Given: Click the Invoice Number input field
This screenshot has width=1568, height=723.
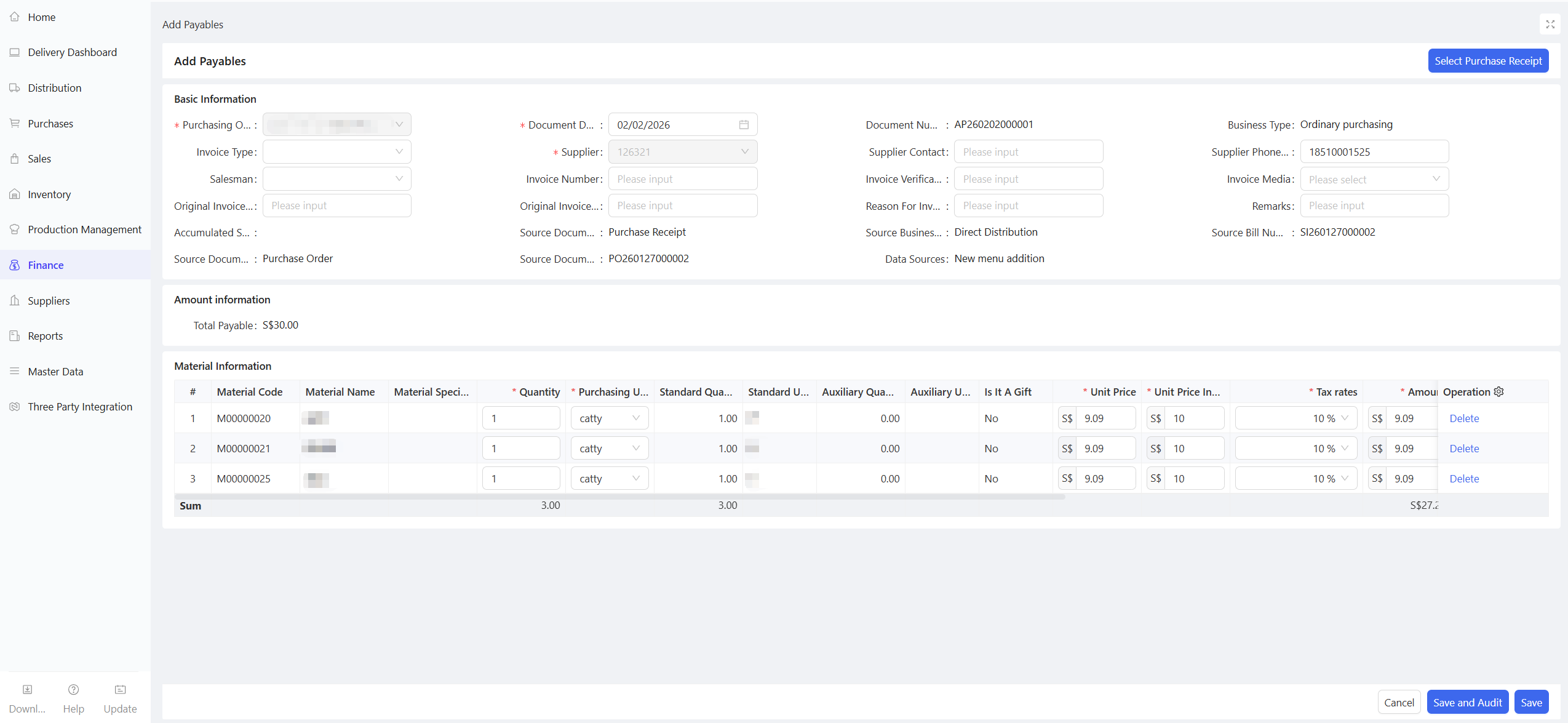Looking at the screenshot, I should 682,179.
